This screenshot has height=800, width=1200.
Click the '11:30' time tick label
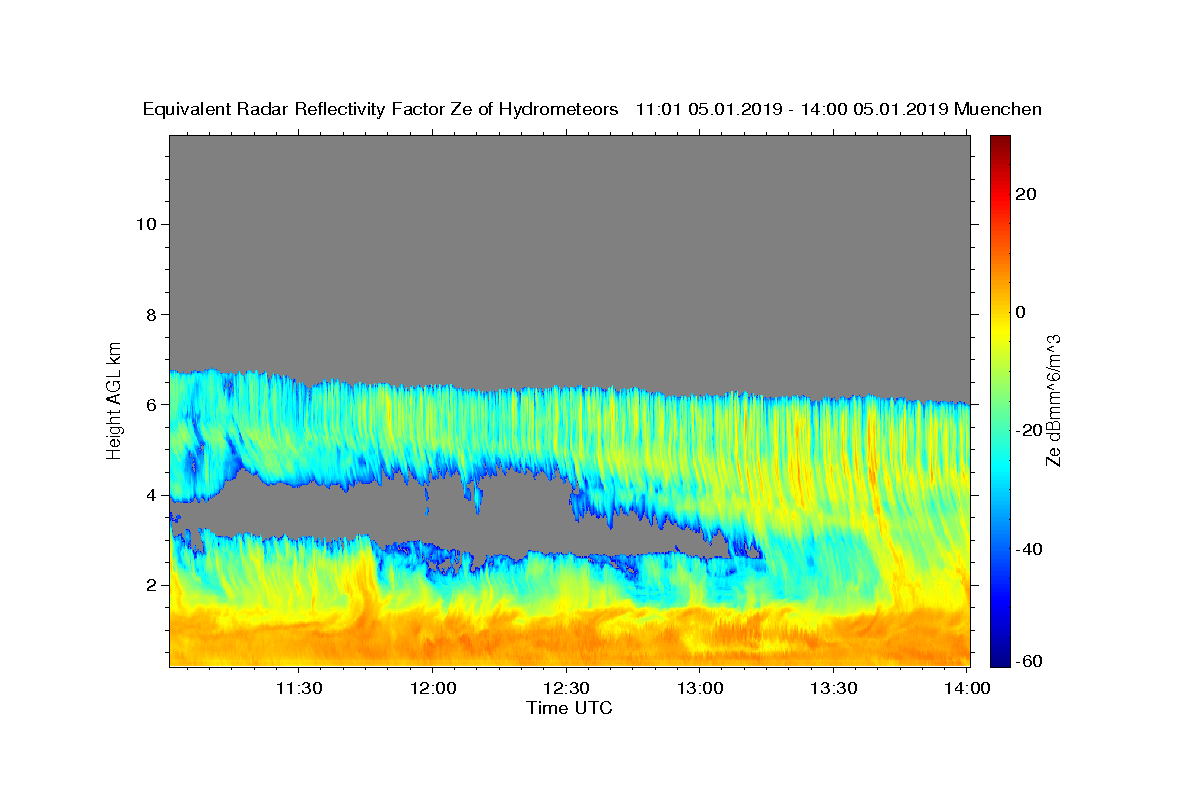point(299,688)
